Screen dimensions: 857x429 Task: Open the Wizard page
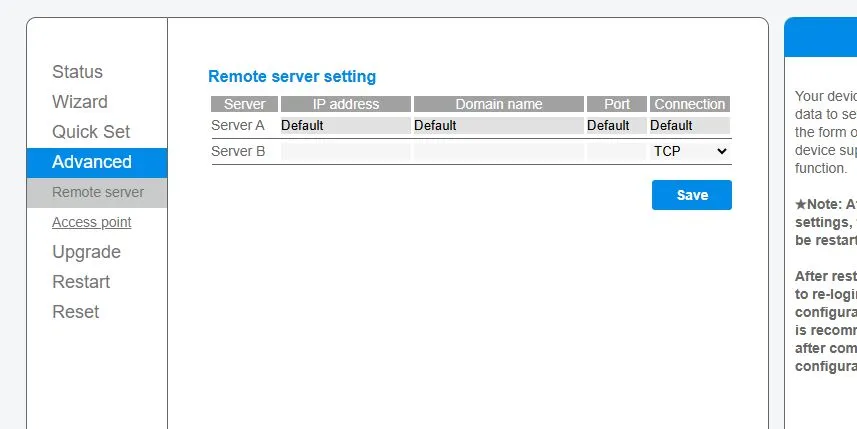tap(80, 102)
